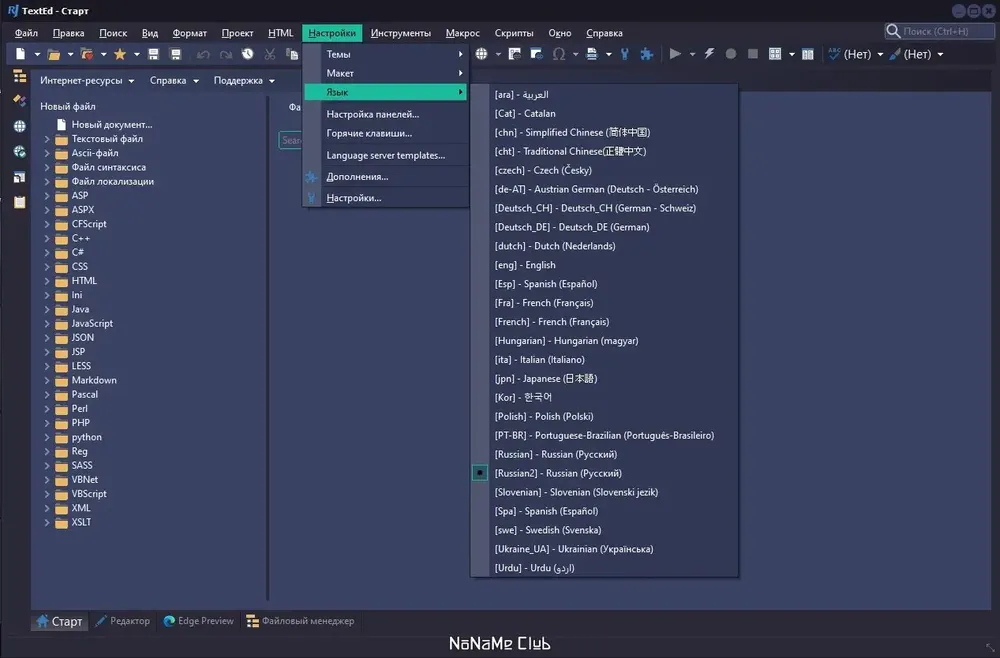1000x658 pixels.
Task: Expand the JavaScript folder in tree
Action: [x=47, y=323]
